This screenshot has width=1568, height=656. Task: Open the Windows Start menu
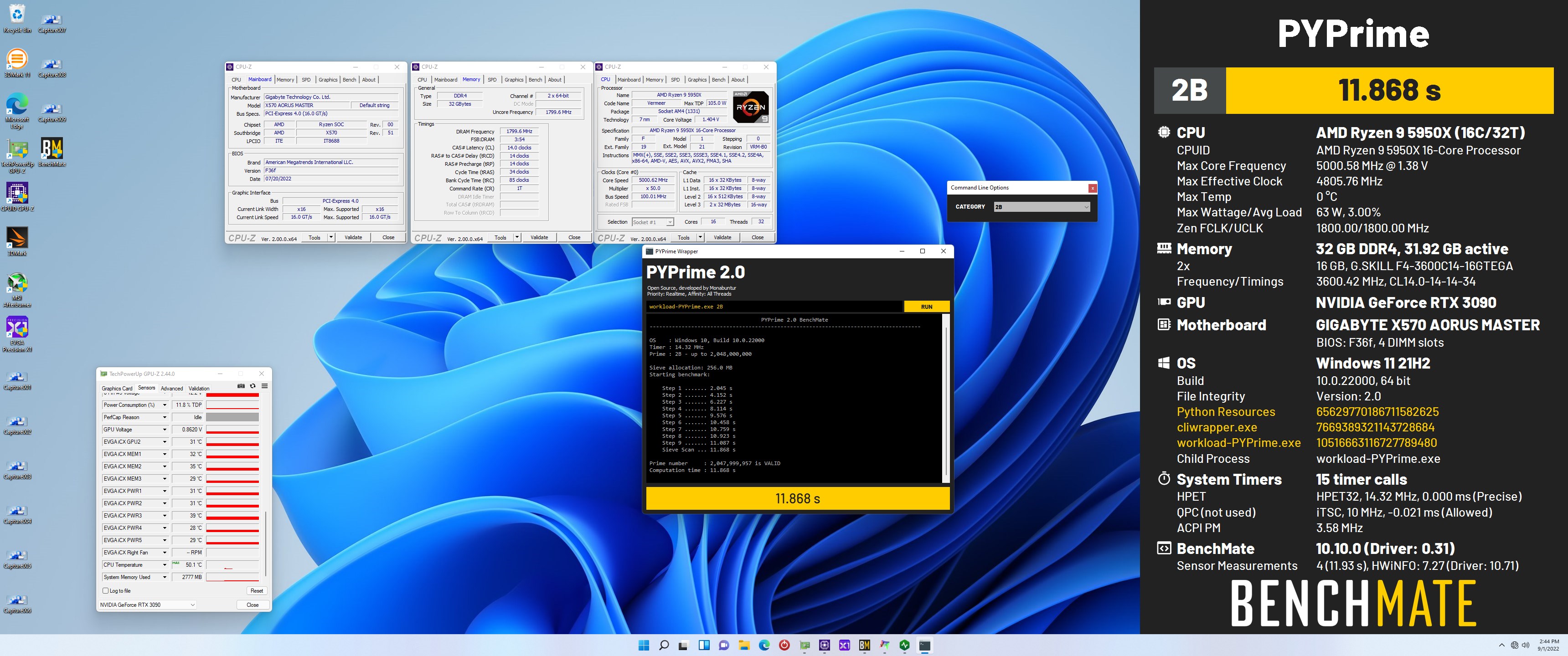click(x=644, y=645)
